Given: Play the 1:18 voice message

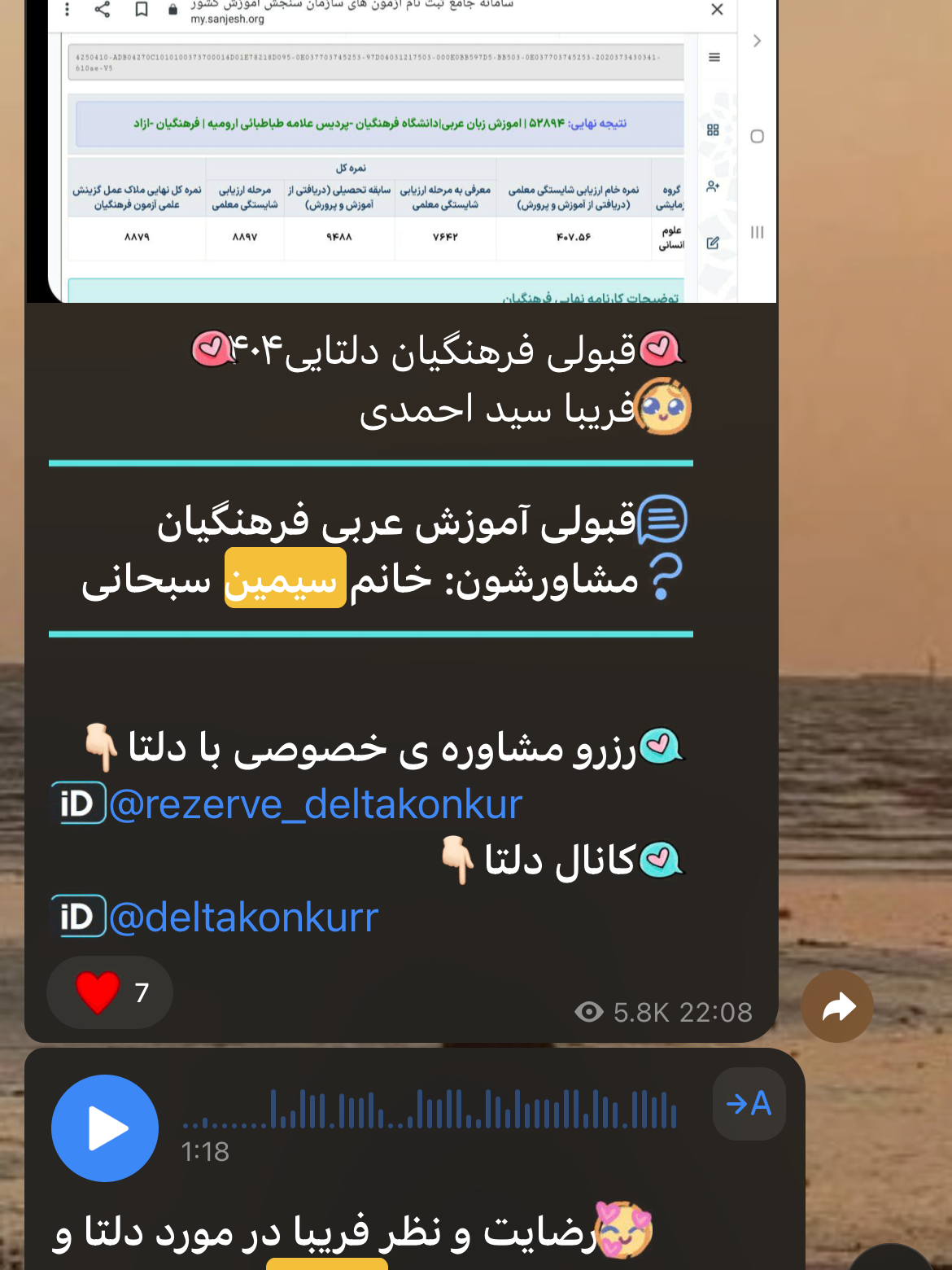Looking at the screenshot, I should pos(105,1128).
